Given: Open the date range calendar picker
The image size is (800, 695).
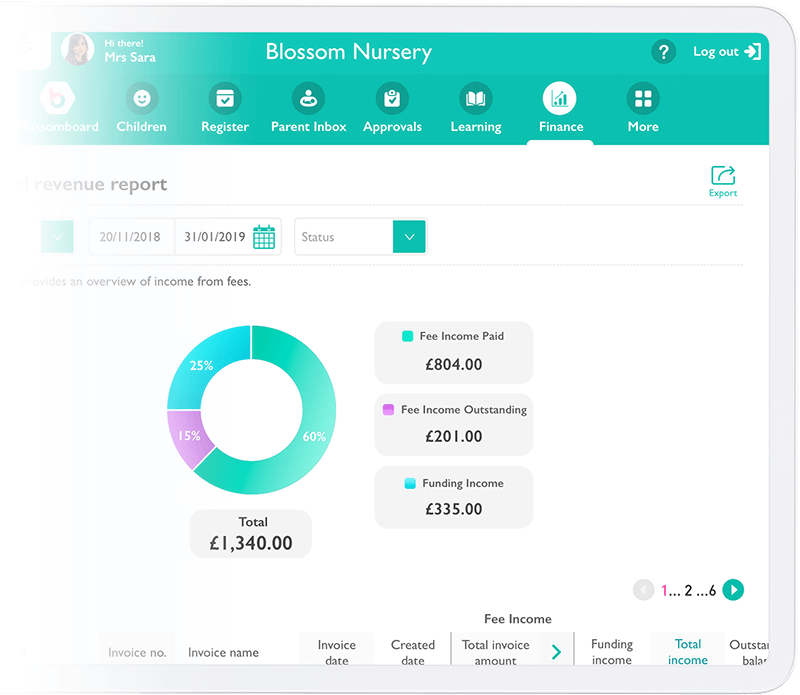Looking at the screenshot, I should 263,236.
